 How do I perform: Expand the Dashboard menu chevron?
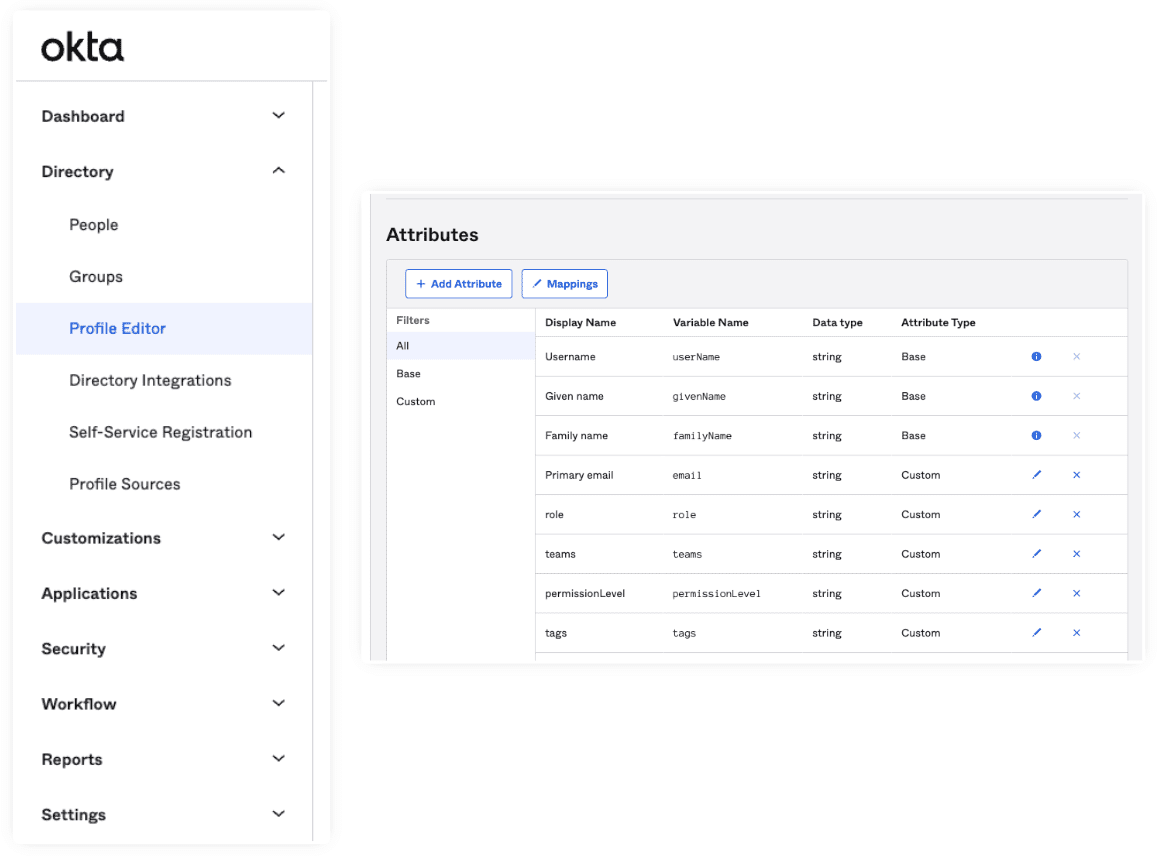279,116
